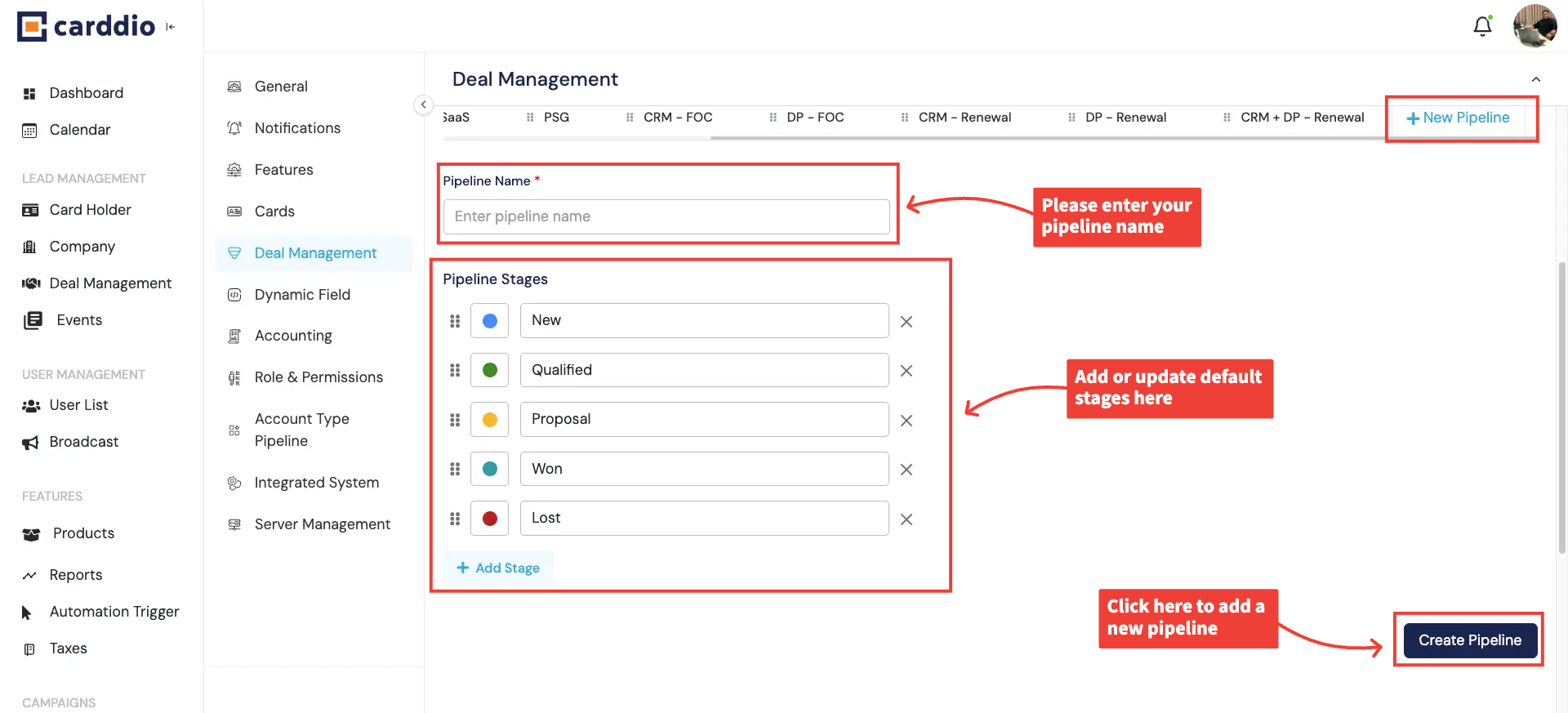1568x713 pixels.
Task: Select Integrated System settings
Action: (316, 483)
